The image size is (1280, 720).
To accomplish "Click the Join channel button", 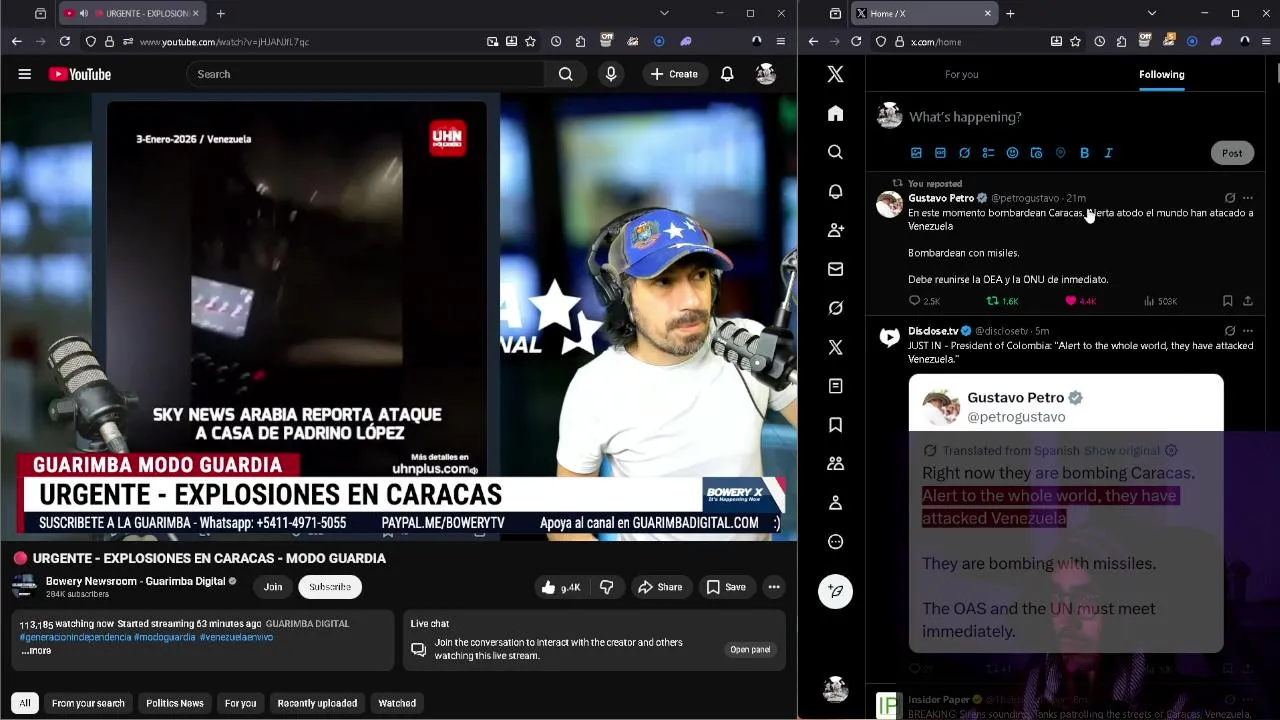I will [273, 587].
